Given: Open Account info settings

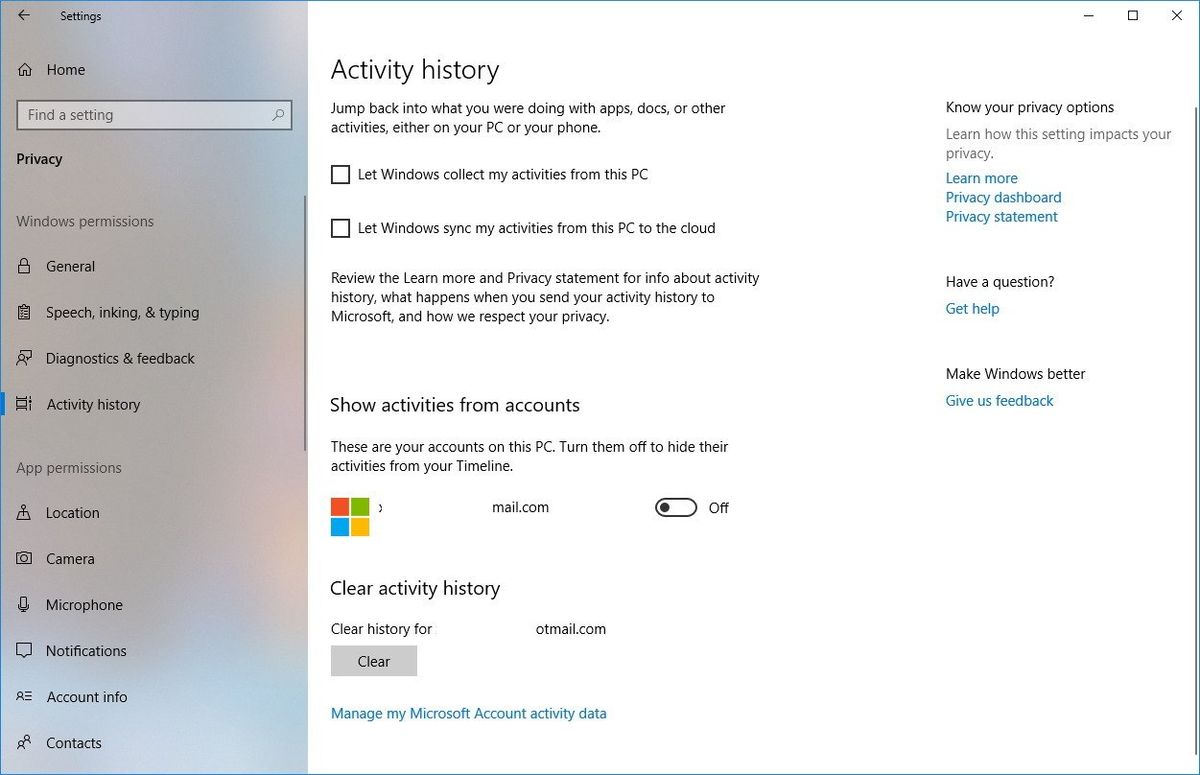Looking at the screenshot, I should [85, 696].
